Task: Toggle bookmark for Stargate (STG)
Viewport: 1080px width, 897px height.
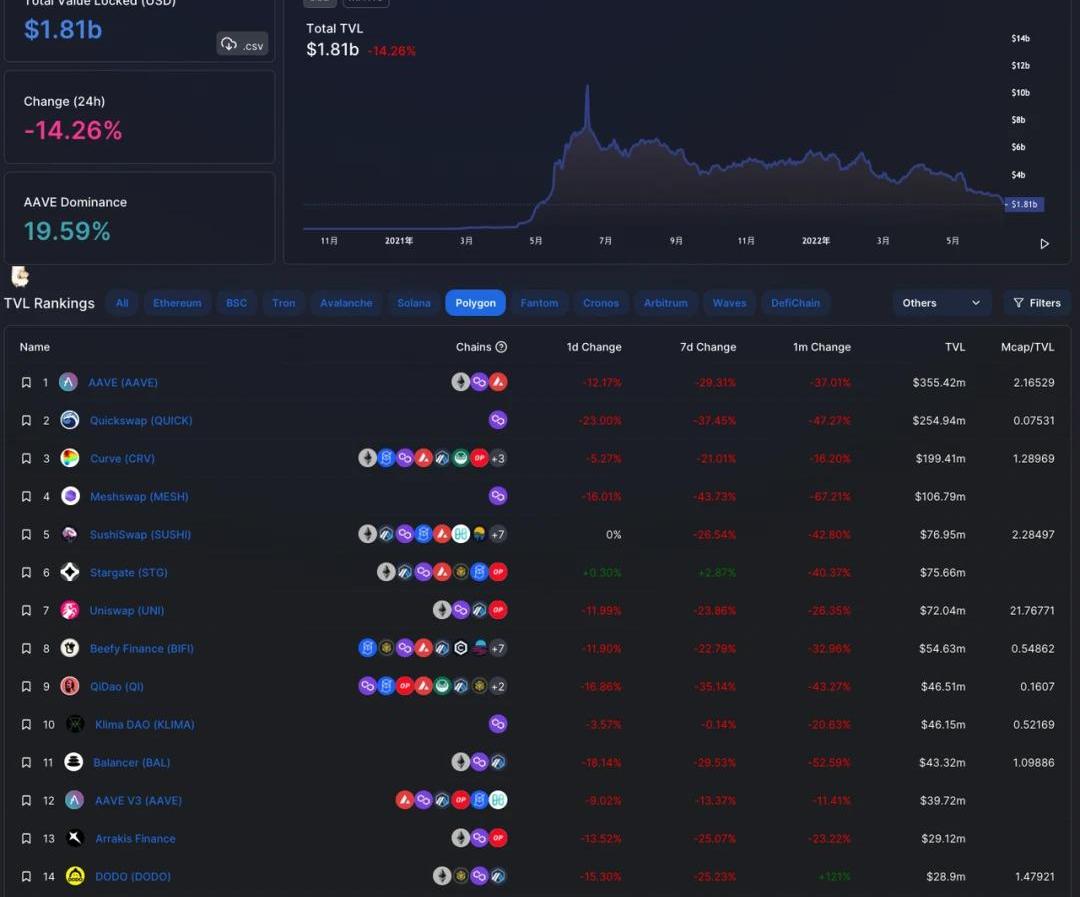Action: coord(26,572)
